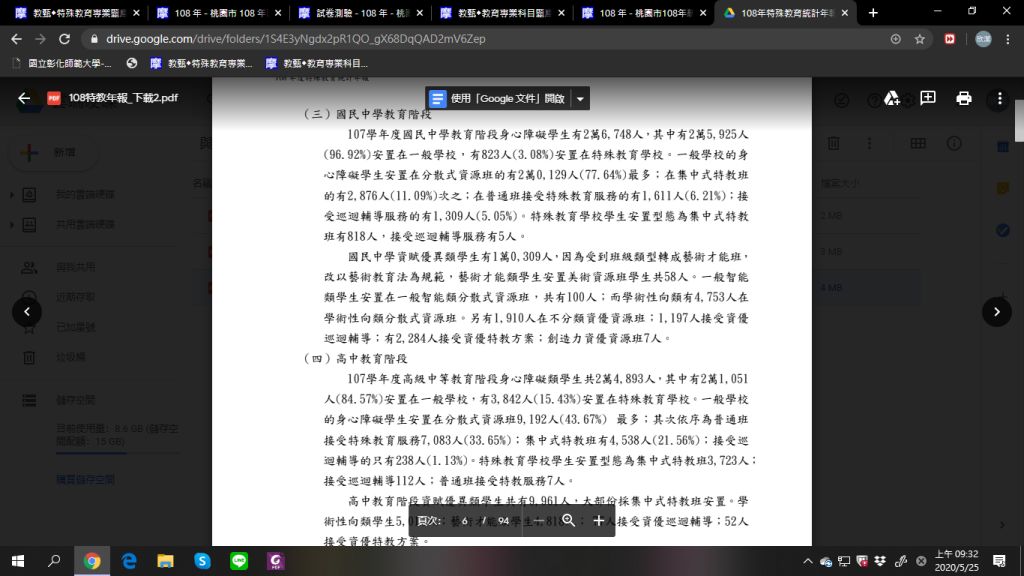Switch to grid view using the grid icon

tap(918, 143)
